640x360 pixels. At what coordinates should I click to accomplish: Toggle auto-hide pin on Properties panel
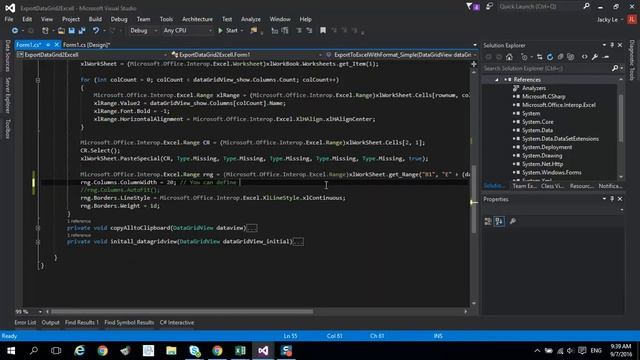612,199
